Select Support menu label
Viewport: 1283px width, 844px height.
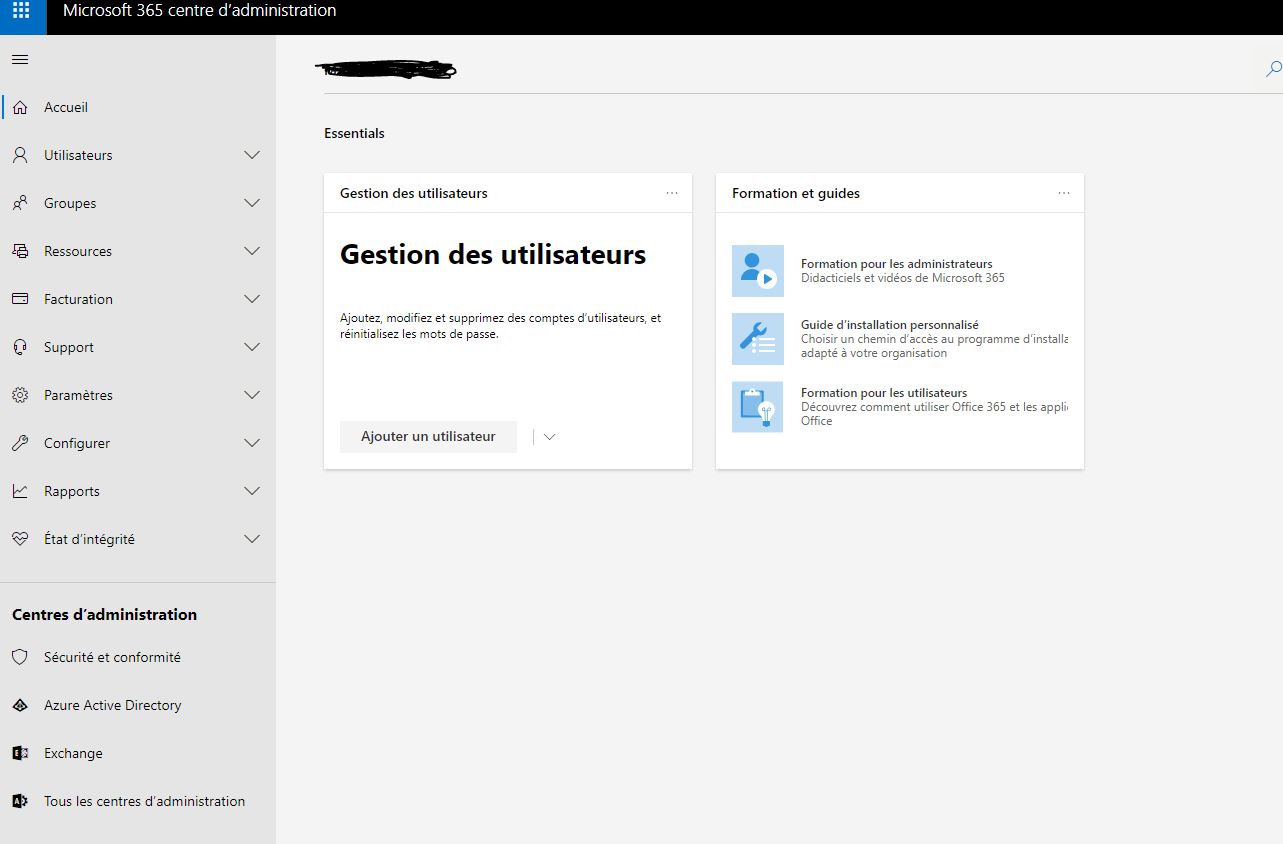[x=69, y=347]
